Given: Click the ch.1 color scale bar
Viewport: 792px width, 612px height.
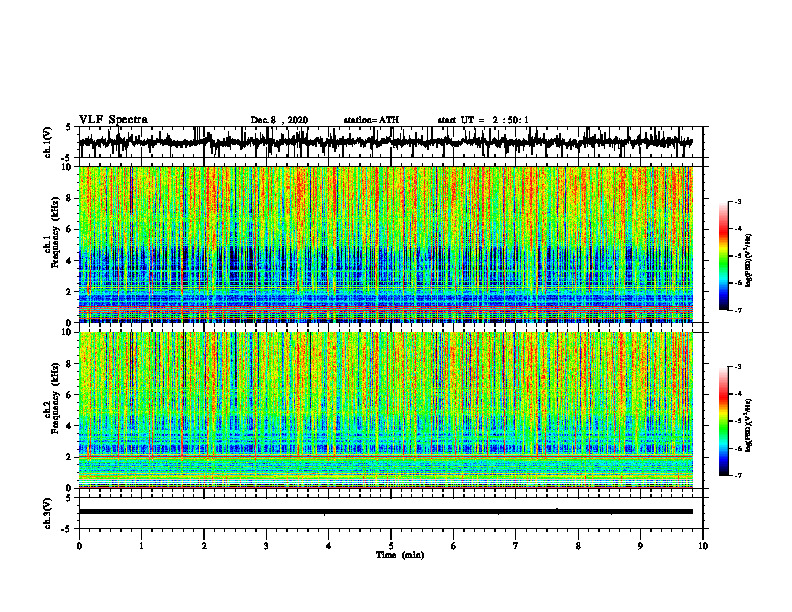Looking at the screenshot, I should click(x=724, y=256).
